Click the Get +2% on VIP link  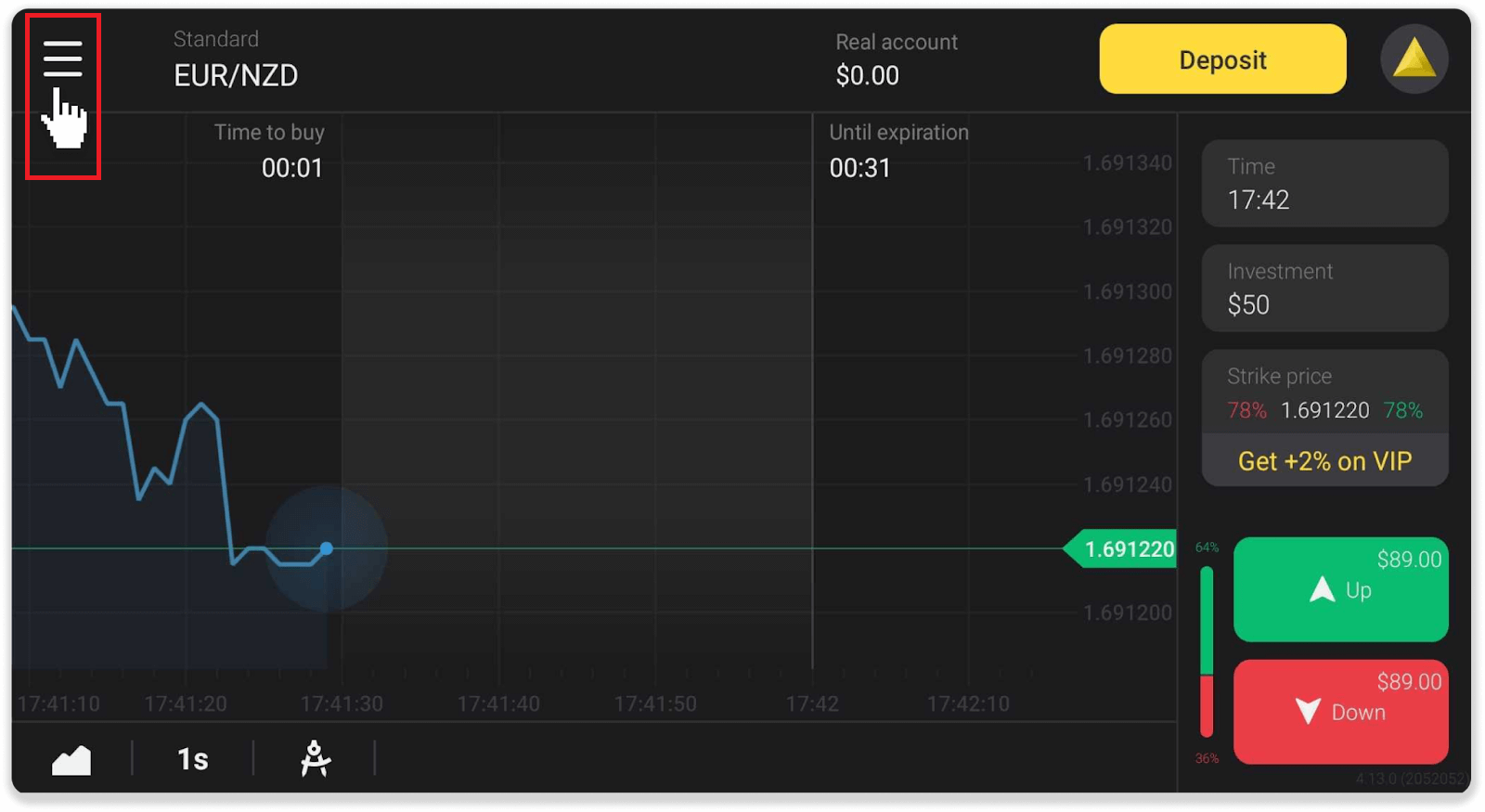coord(1324,461)
